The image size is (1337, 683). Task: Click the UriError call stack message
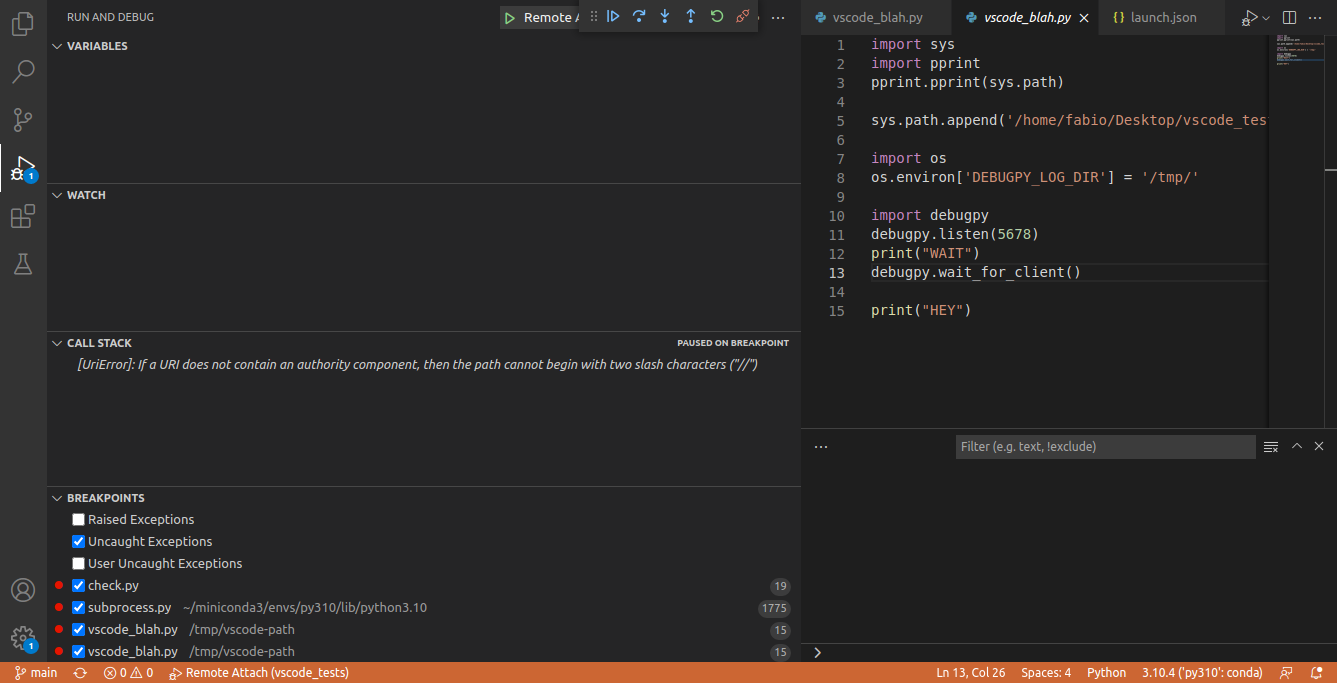click(x=417, y=365)
